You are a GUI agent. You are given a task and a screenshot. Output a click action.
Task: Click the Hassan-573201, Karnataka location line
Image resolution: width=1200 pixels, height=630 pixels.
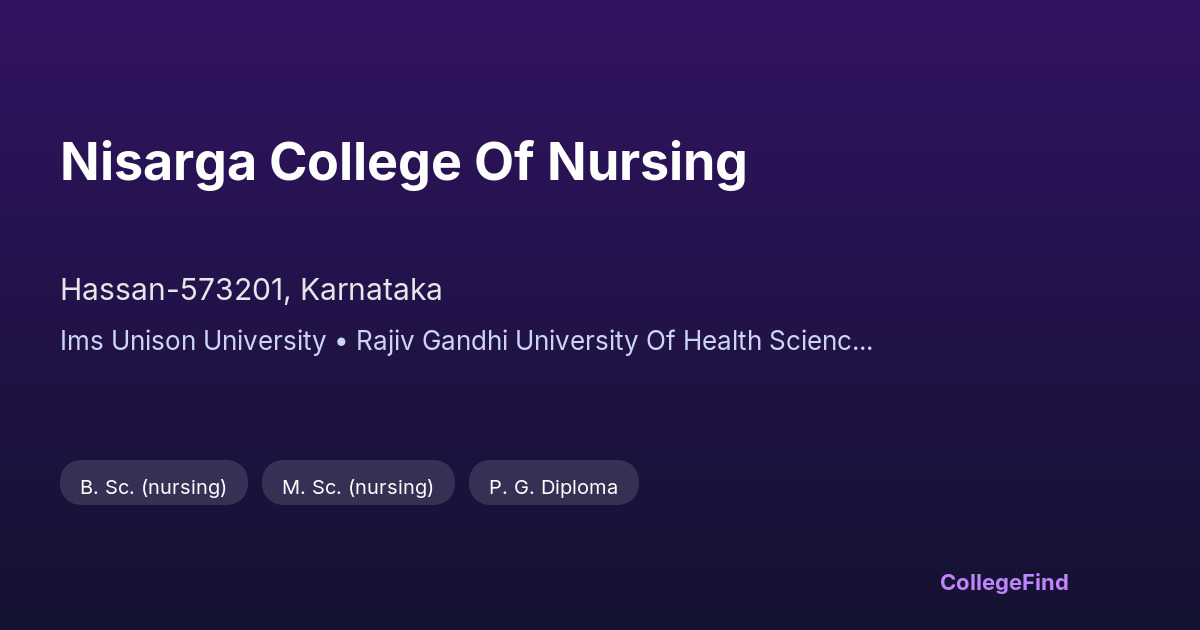[251, 290]
